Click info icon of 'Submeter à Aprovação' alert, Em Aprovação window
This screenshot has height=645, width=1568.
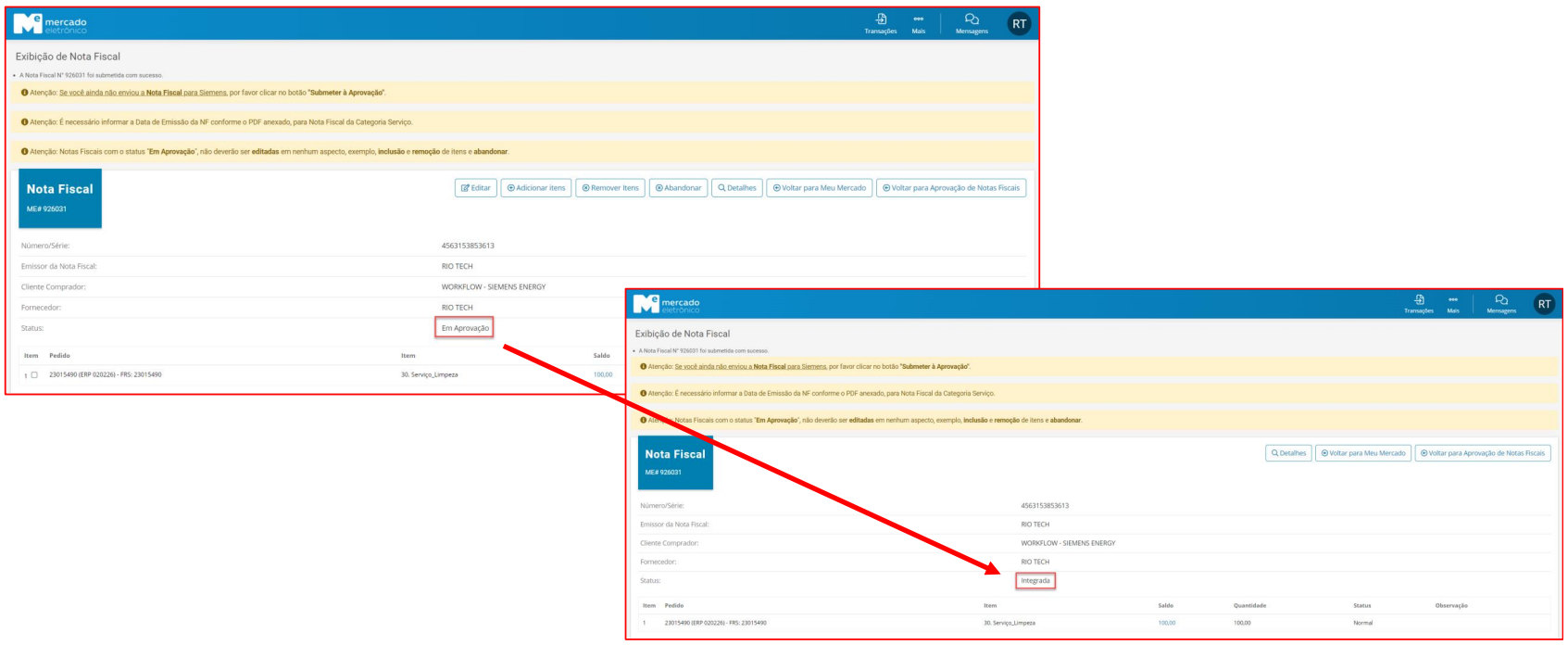[24, 93]
